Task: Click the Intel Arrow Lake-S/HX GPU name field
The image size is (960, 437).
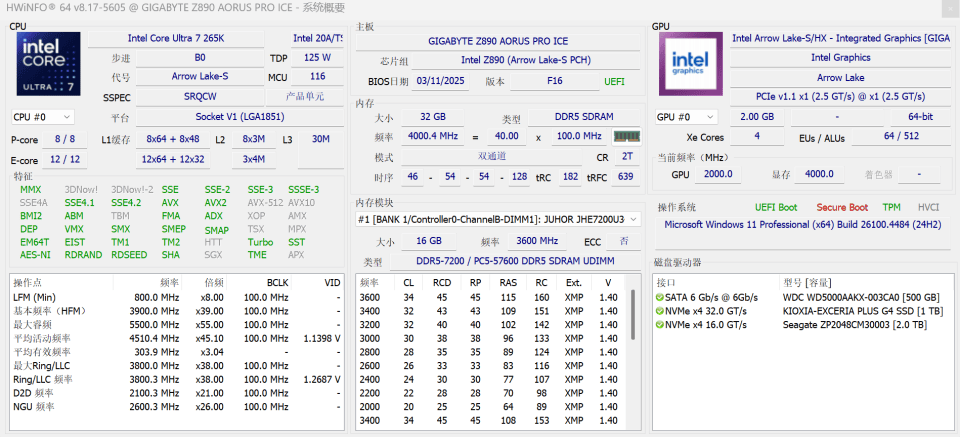Action: [x=840, y=38]
